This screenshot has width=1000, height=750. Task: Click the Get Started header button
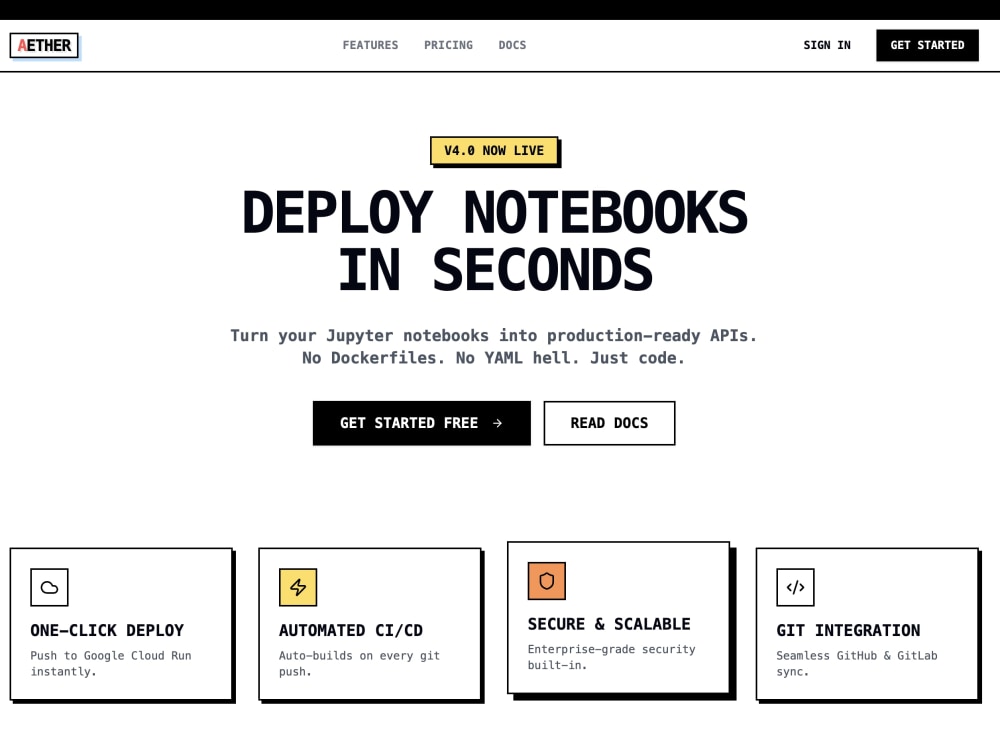927,45
